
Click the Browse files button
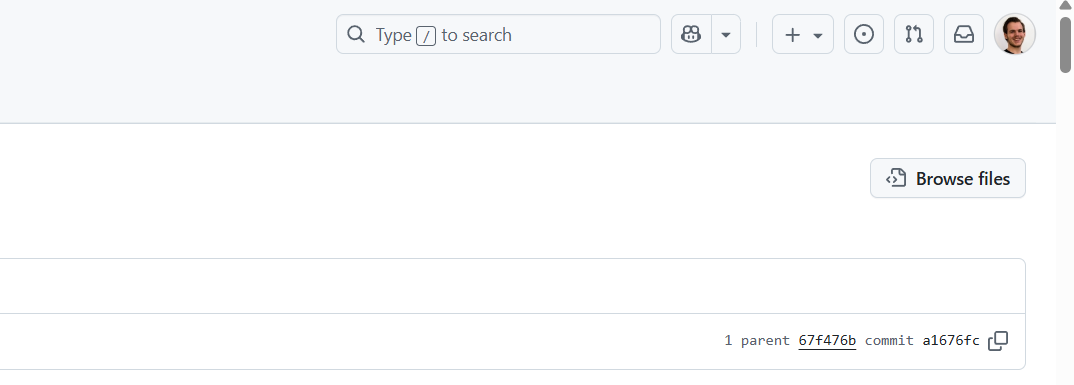947,178
